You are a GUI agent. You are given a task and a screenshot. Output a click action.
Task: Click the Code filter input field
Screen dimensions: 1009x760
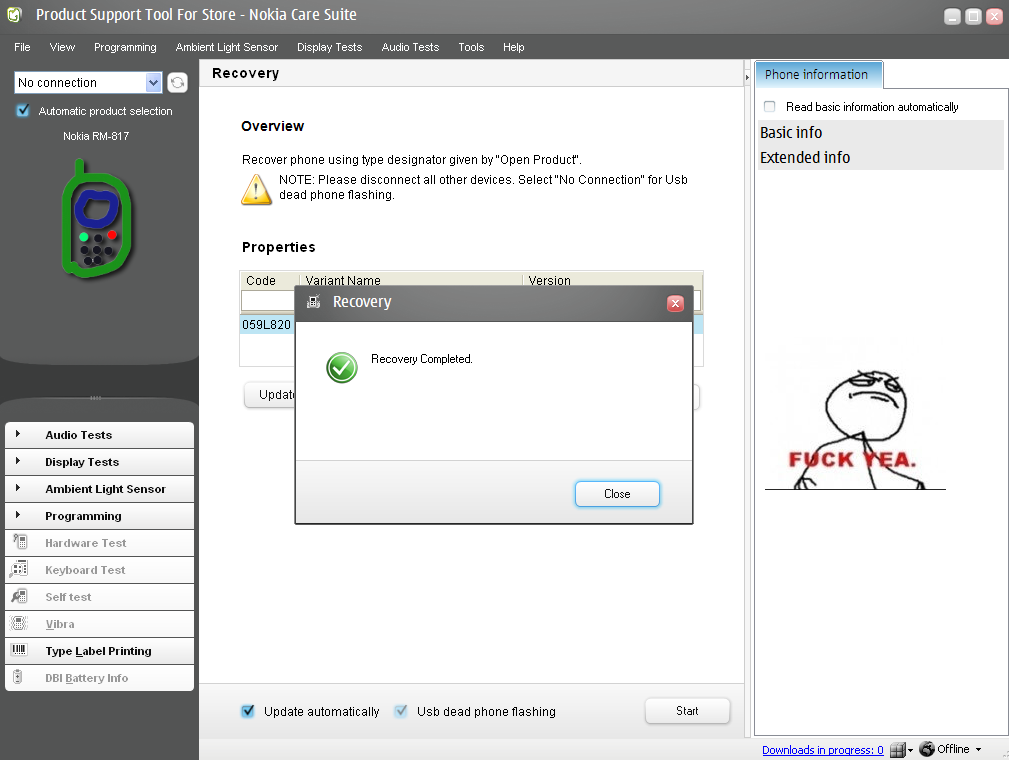[268, 301]
